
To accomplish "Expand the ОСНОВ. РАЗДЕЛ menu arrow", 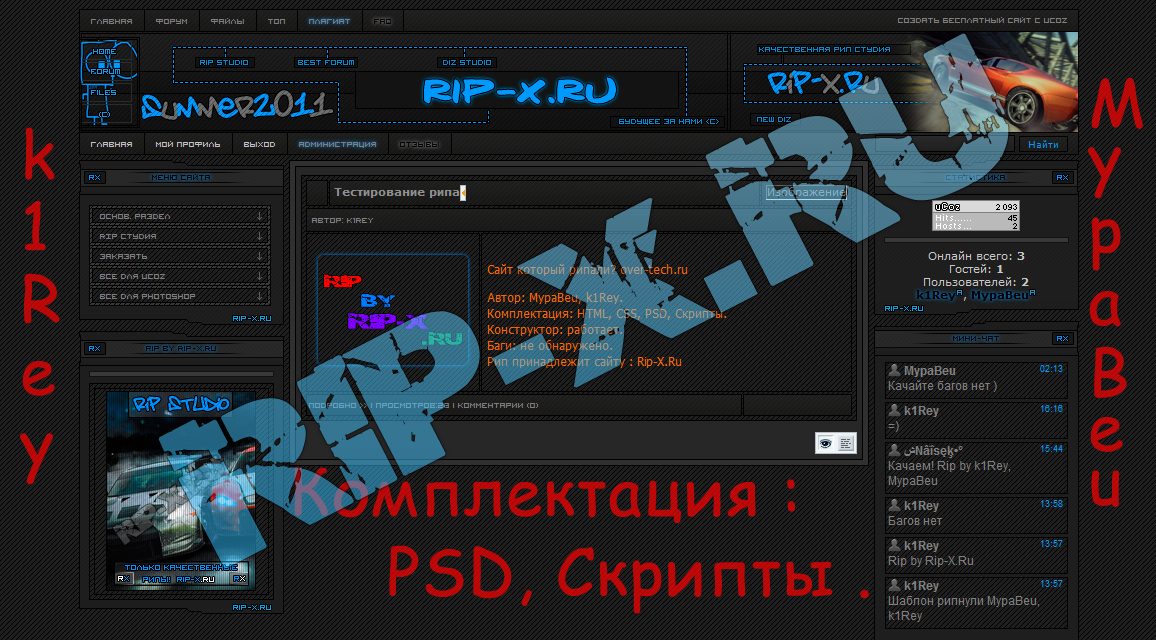I will coord(260,216).
